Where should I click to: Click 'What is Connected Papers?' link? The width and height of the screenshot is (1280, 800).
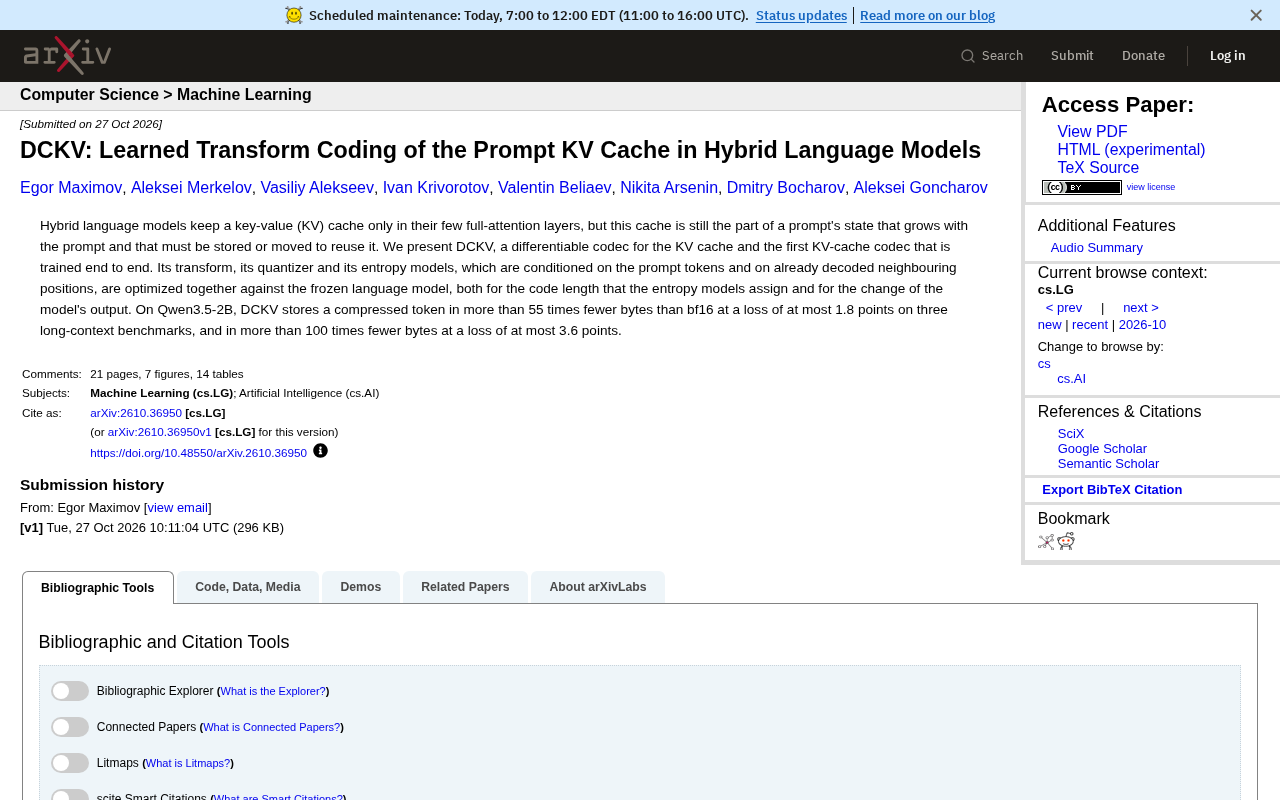(272, 727)
